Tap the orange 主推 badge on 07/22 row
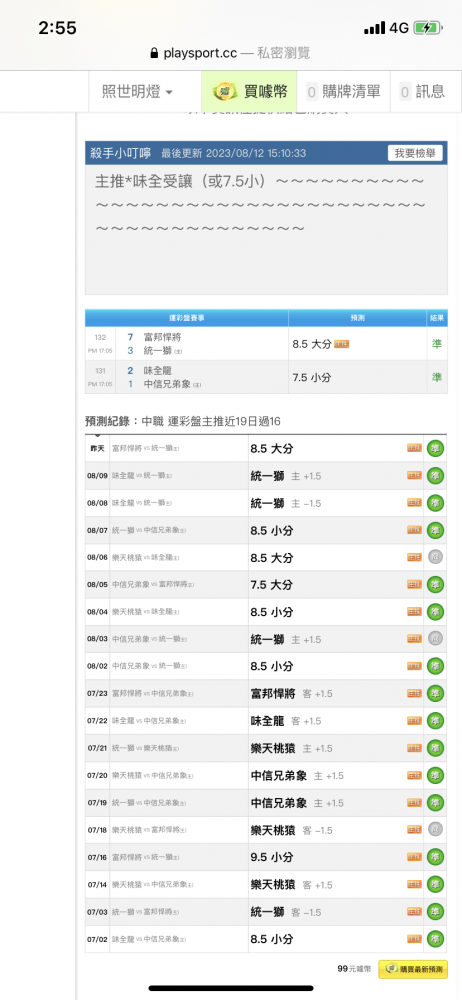The image size is (462, 1000). (415, 721)
